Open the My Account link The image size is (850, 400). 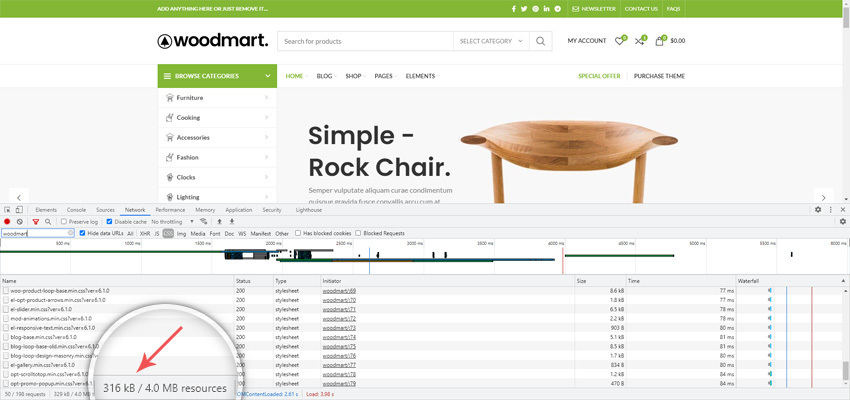pos(587,41)
